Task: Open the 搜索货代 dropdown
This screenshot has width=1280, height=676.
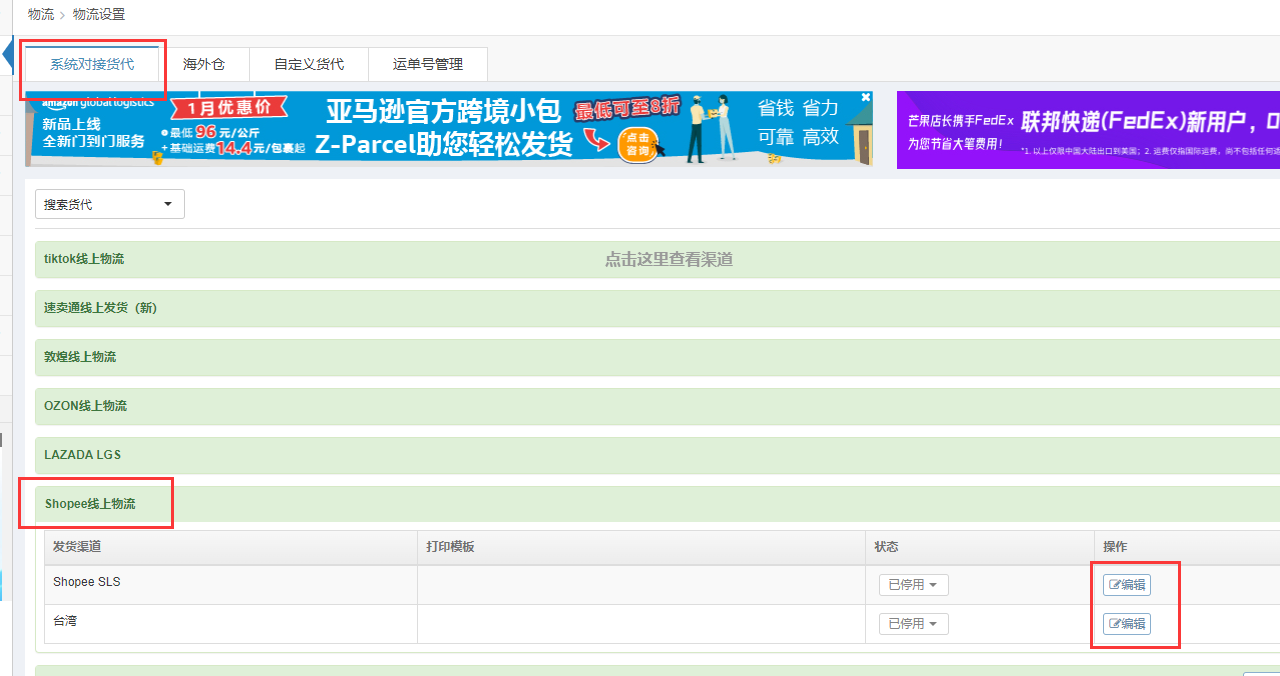Action: pyautogui.click(x=110, y=204)
